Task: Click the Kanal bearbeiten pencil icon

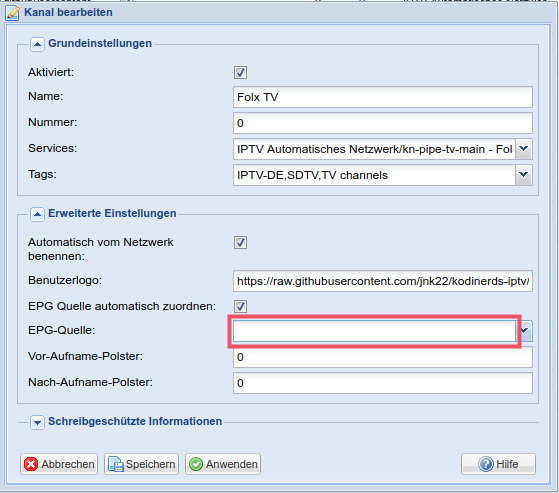Action: pos(12,13)
